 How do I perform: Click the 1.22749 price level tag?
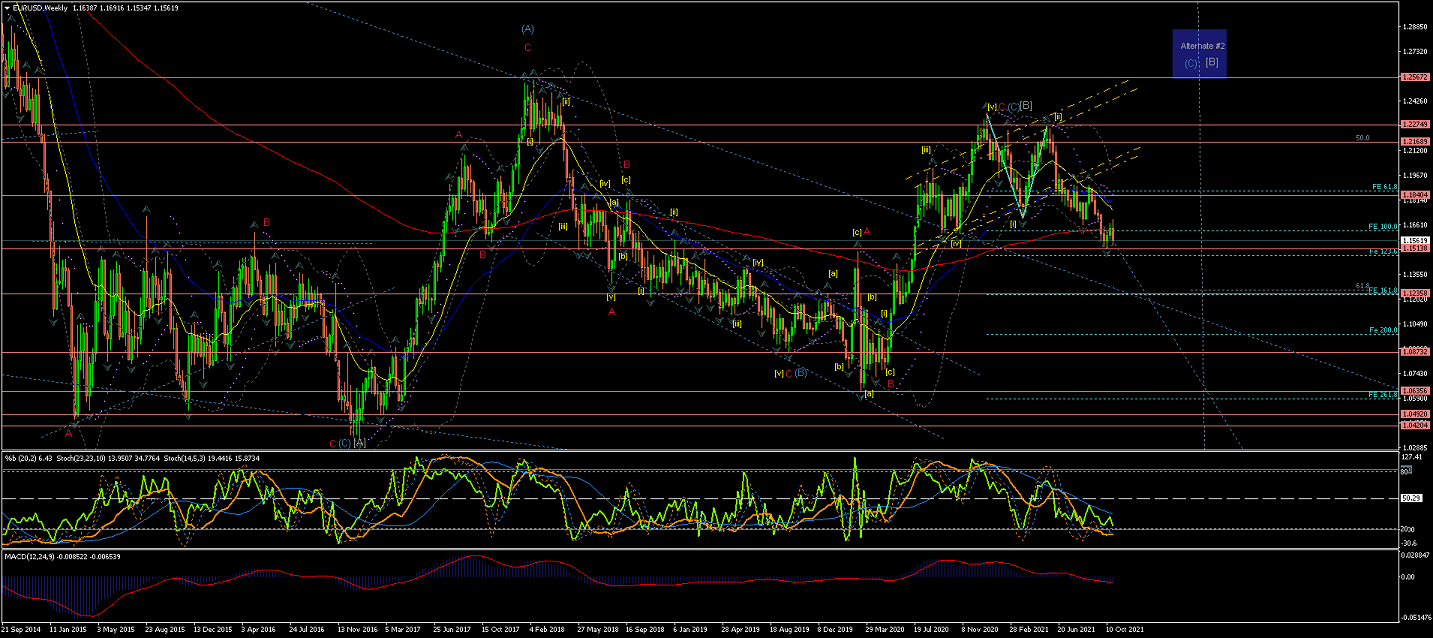point(1414,124)
